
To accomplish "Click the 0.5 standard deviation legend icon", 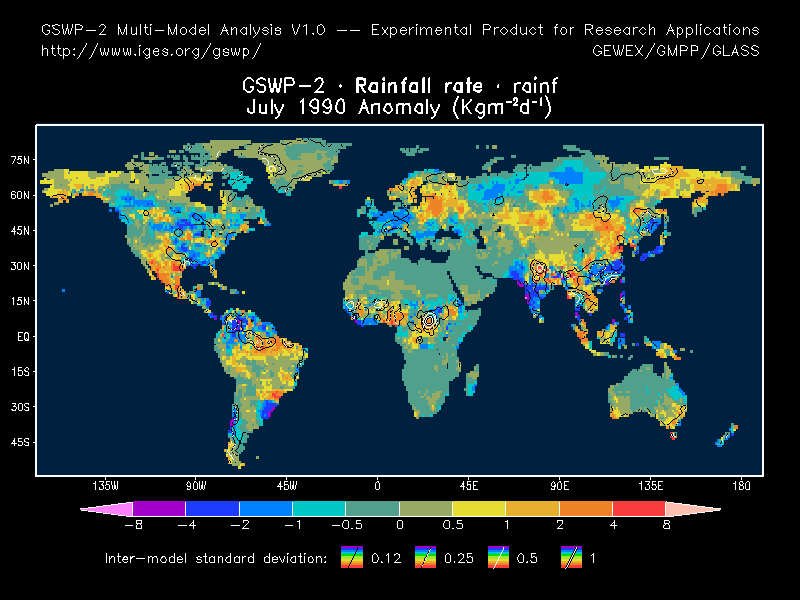I will point(498,557).
